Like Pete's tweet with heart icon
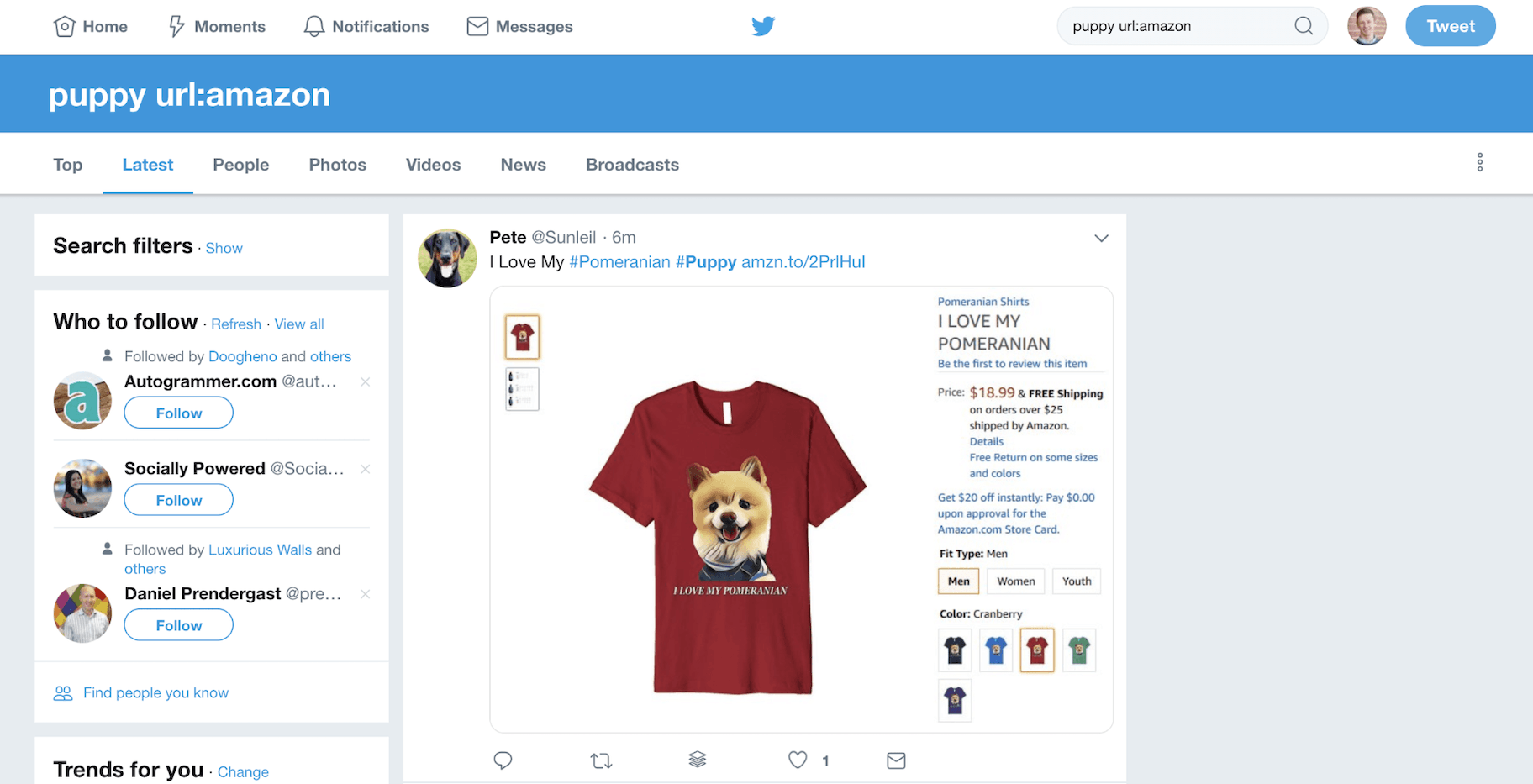The width and height of the screenshot is (1533, 784). (x=798, y=760)
